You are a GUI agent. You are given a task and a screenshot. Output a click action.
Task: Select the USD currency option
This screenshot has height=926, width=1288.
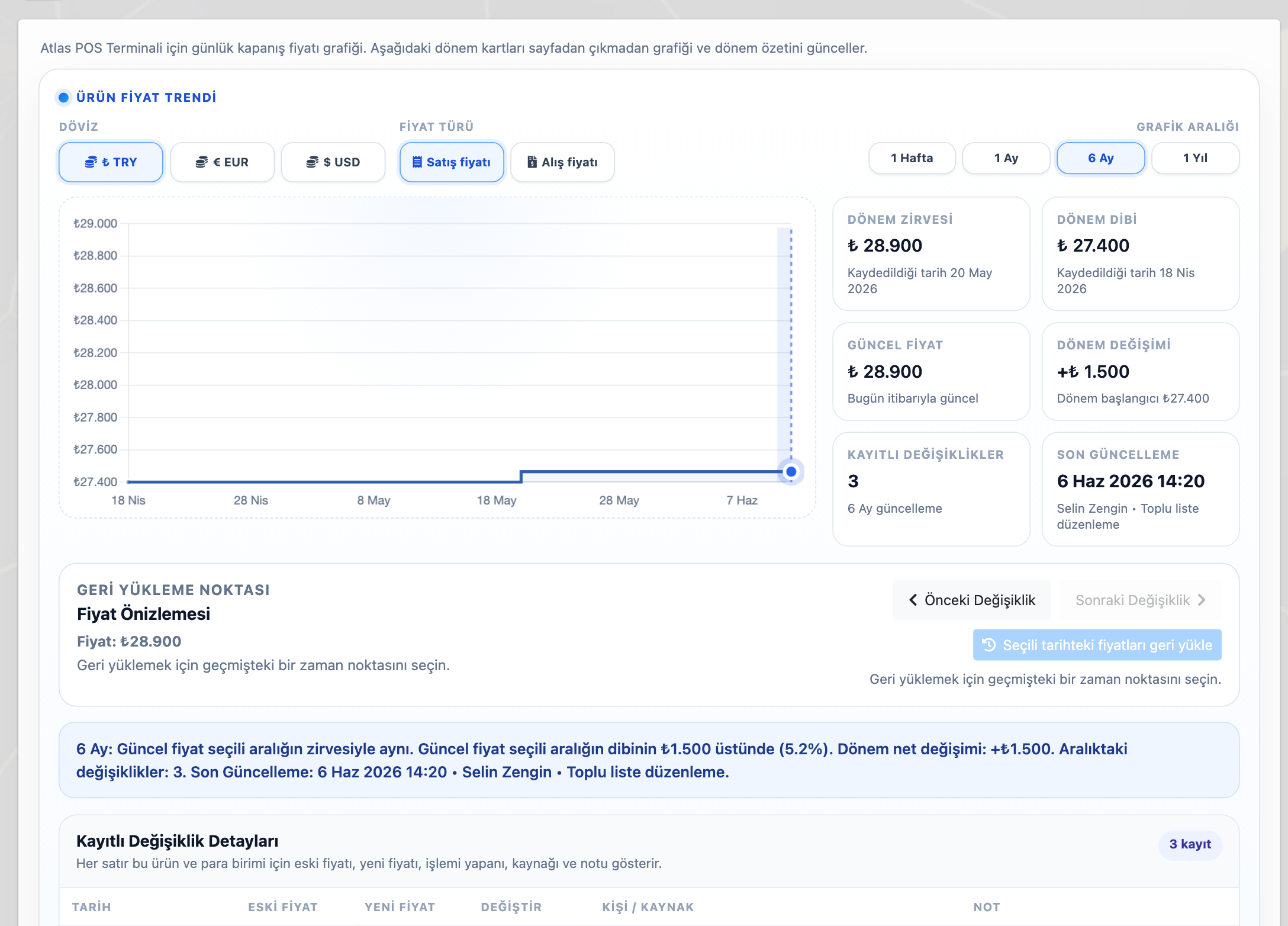pyautogui.click(x=333, y=162)
